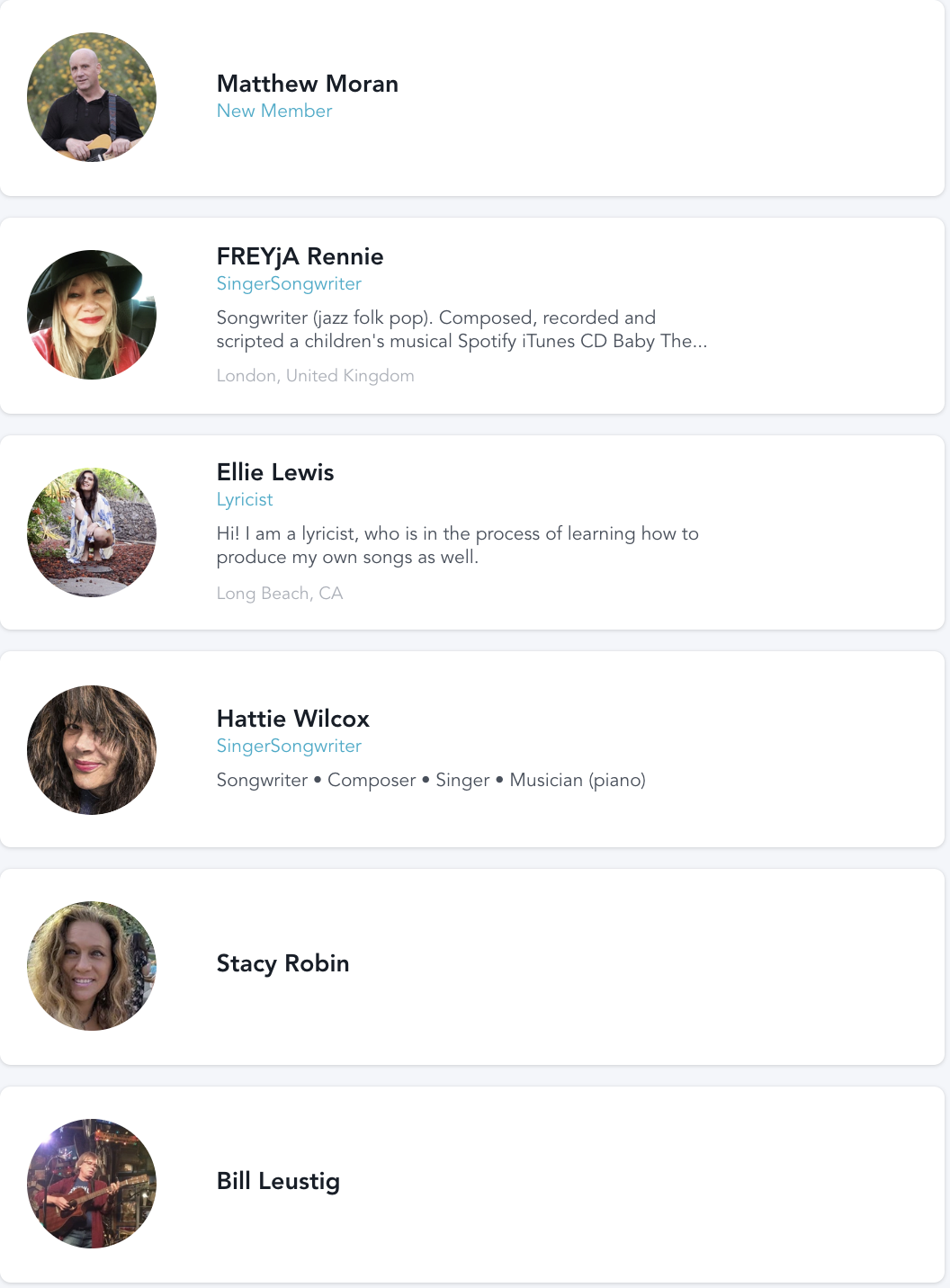The width and height of the screenshot is (950, 1288).
Task: Select Ellie Lewis's profile picture
Action: click(92, 532)
